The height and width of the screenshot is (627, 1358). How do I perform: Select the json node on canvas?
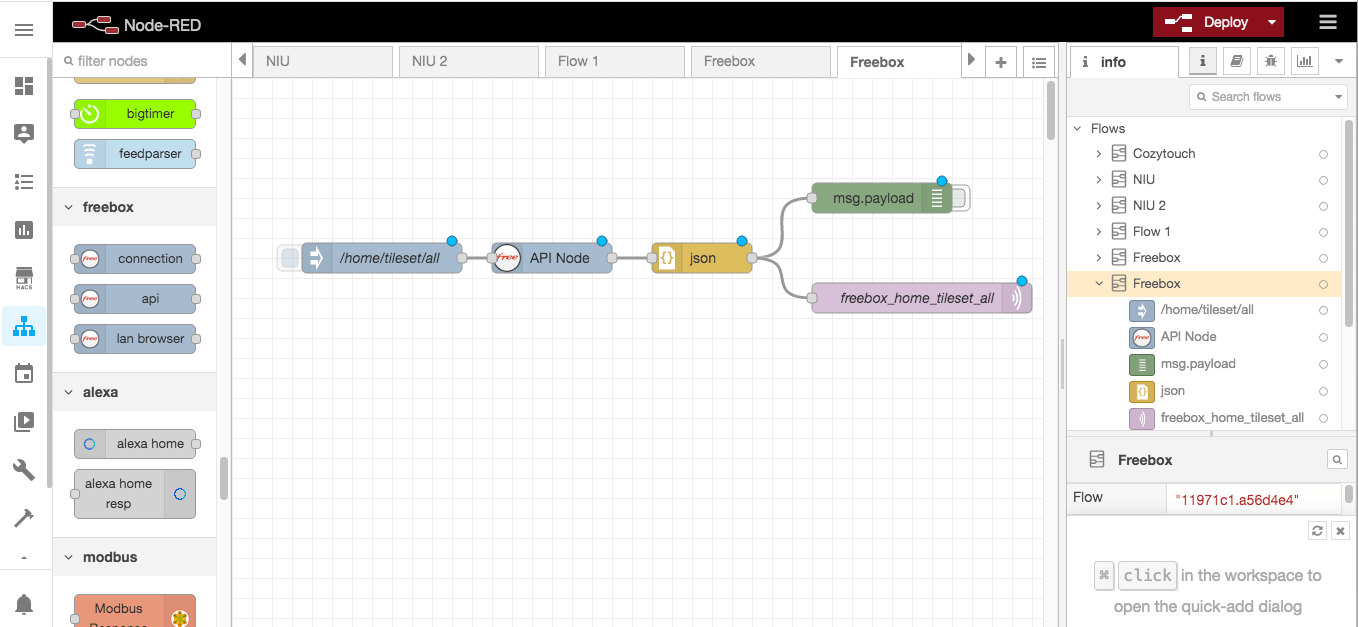point(702,258)
